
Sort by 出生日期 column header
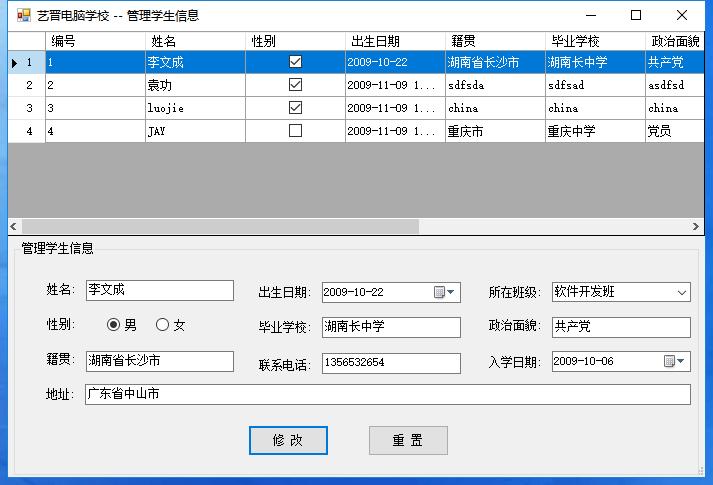[396, 41]
